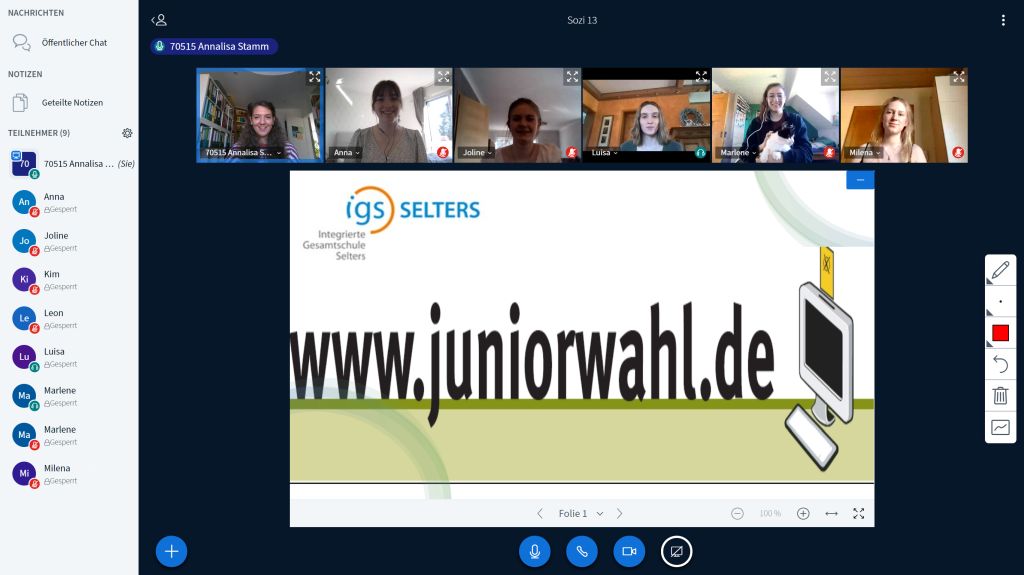Image resolution: width=1024 pixels, height=575 pixels.
Task: Click the 100 % zoom value
Action: coord(771,514)
